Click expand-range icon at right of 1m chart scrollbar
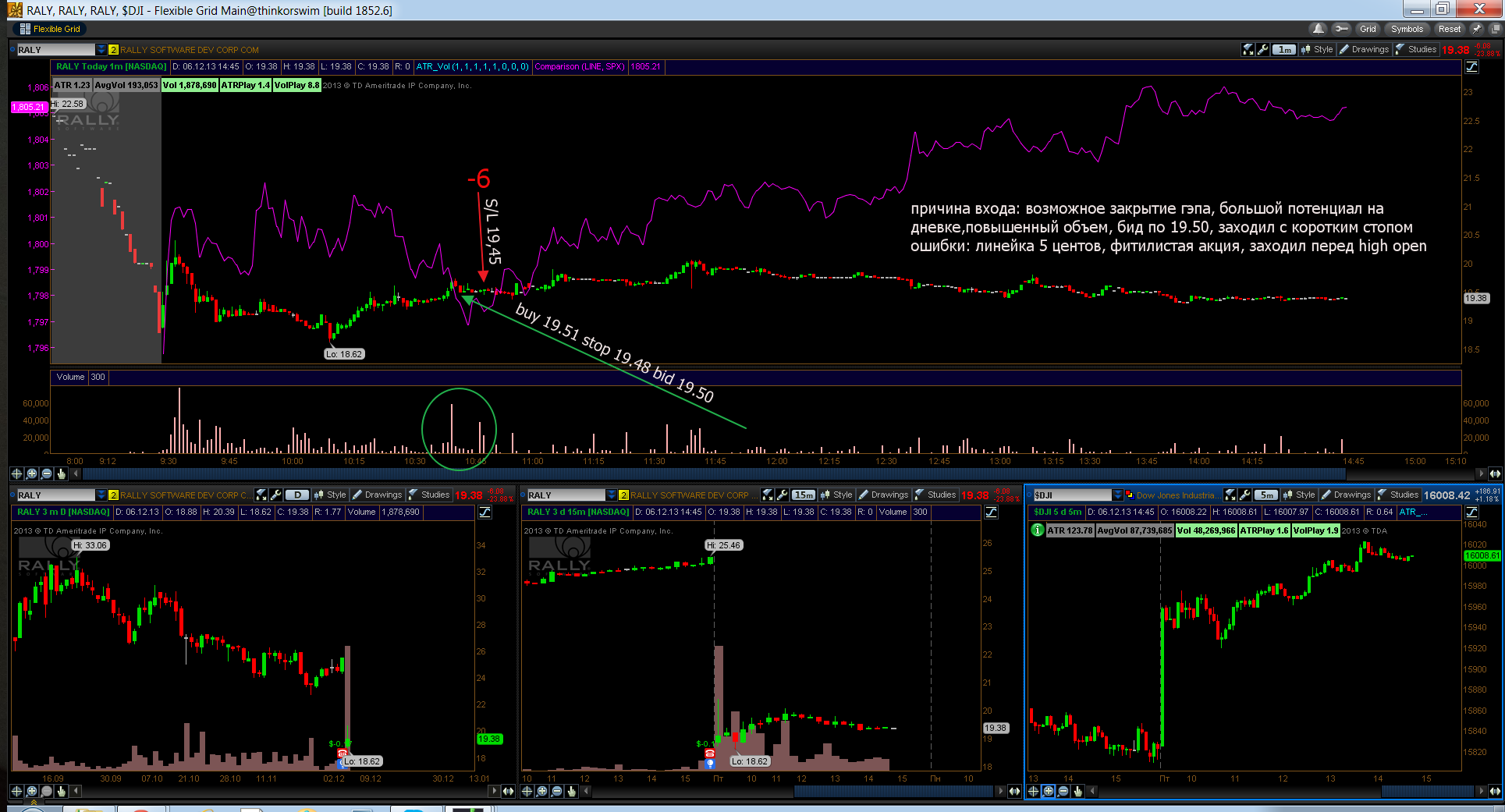 [1495, 473]
